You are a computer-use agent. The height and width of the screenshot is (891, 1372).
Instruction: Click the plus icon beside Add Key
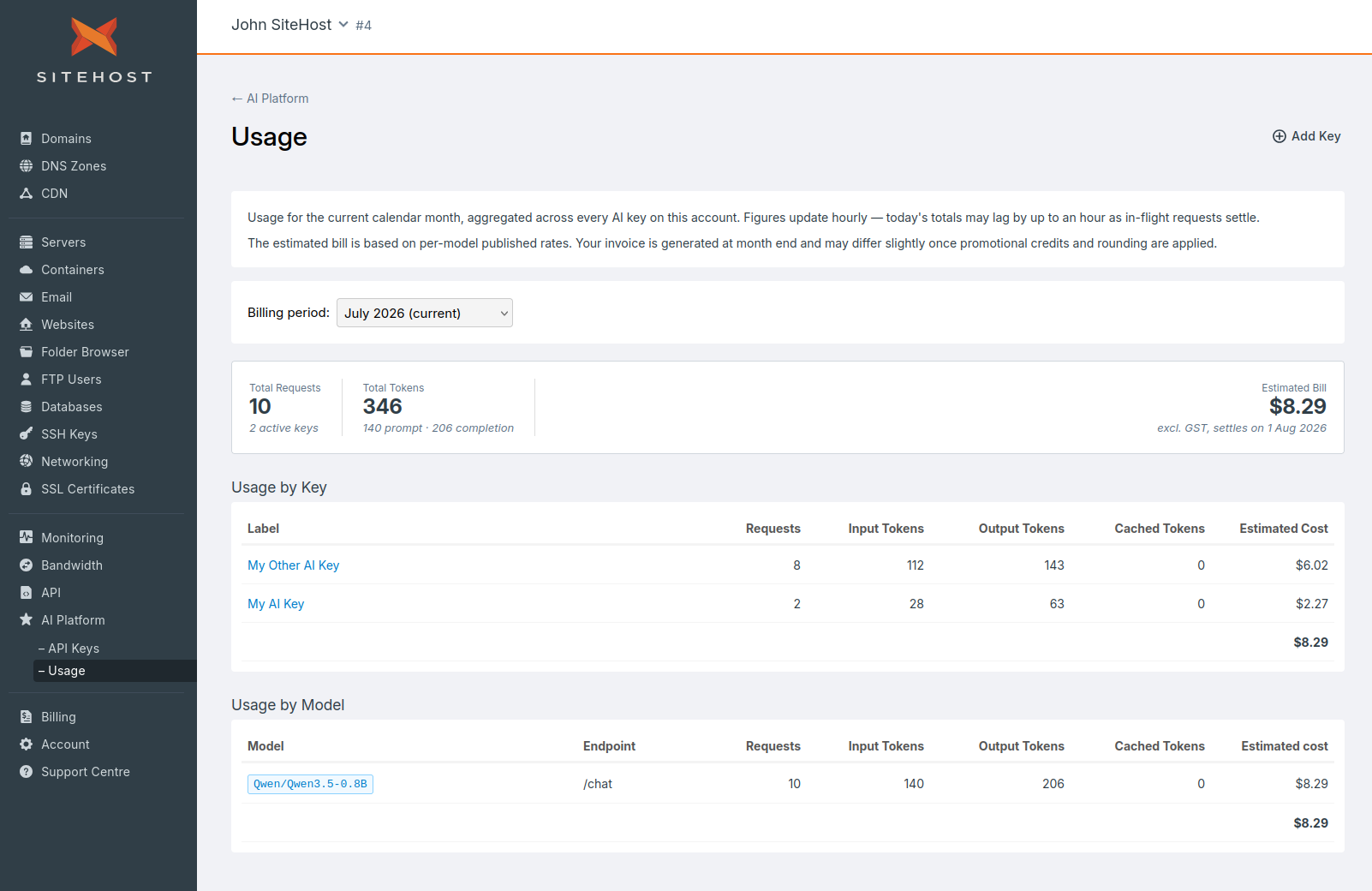[1280, 136]
